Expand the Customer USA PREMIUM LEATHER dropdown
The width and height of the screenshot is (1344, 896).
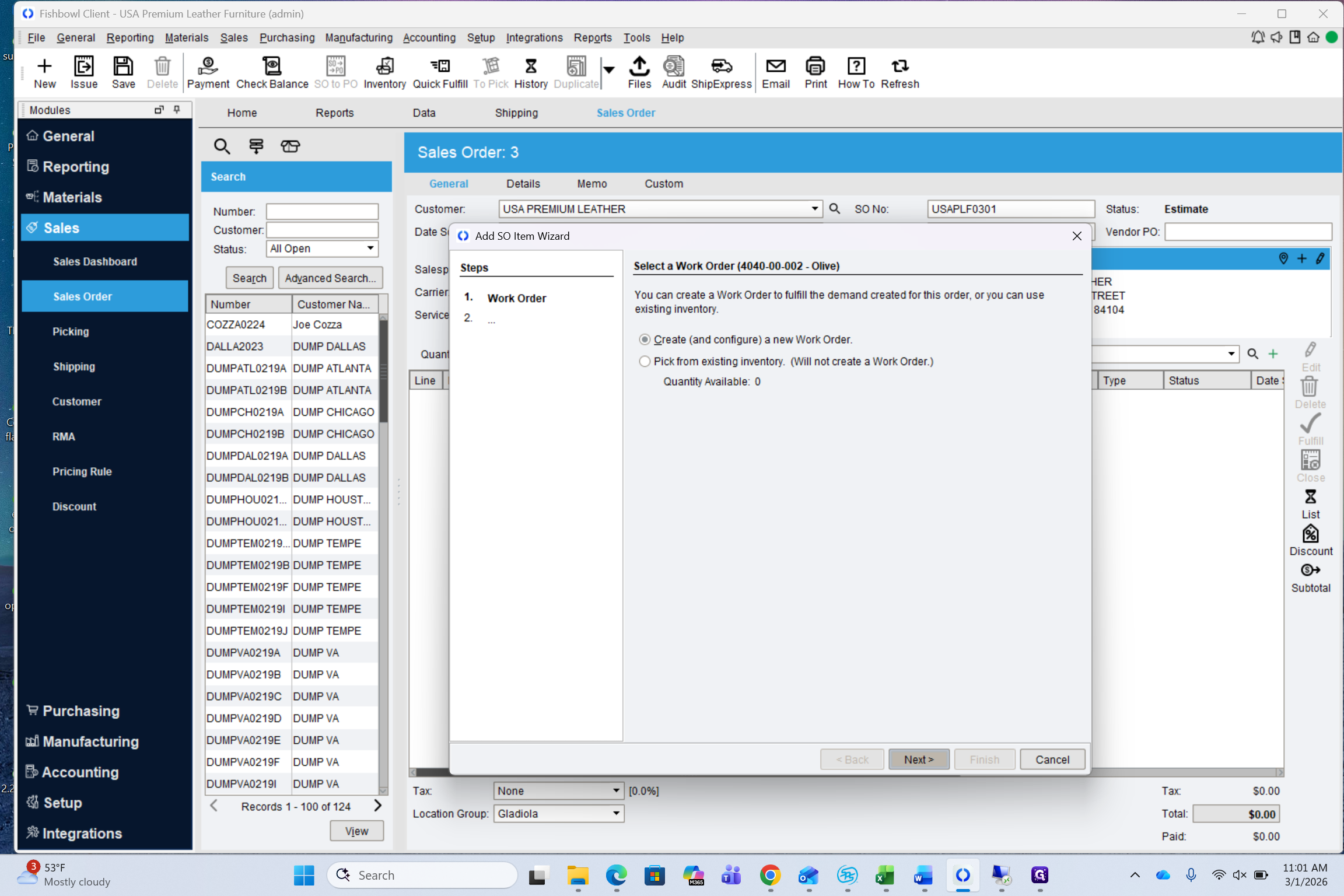[814, 209]
